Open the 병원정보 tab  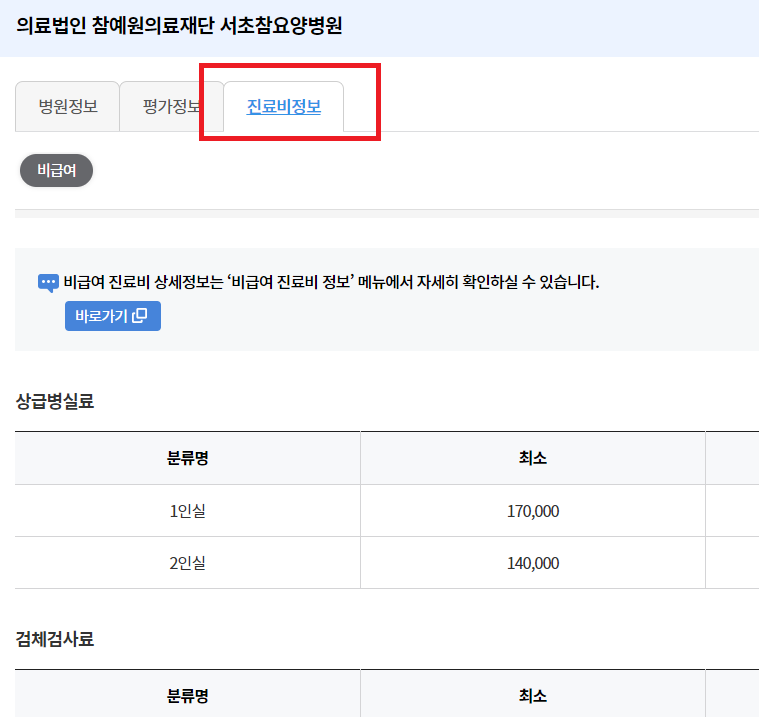click(68, 107)
